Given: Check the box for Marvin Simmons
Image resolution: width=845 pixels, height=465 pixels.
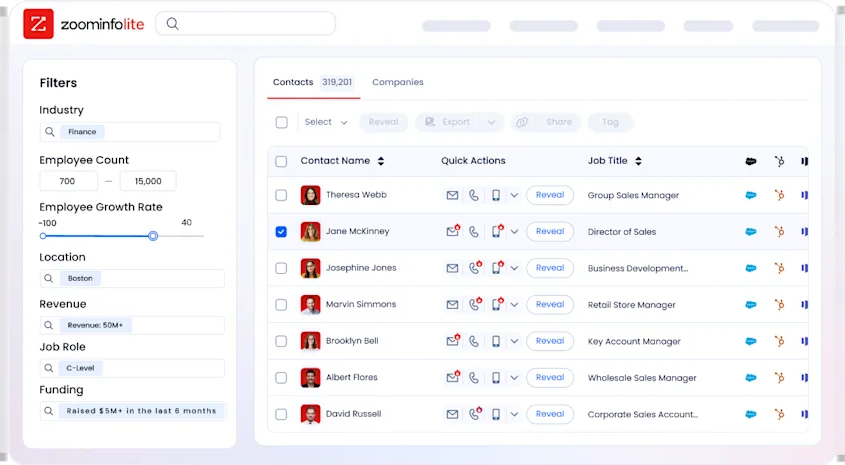Looking at the screenshot, I should click(x=281, y=304).
